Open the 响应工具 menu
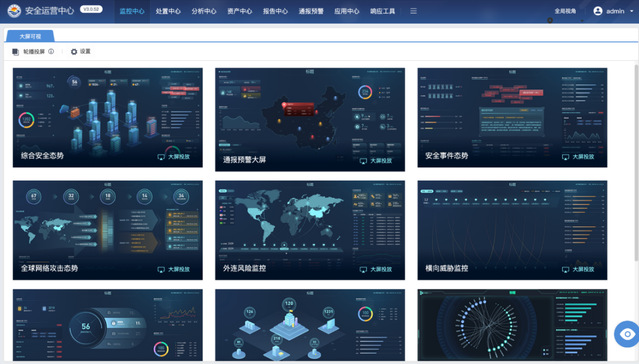 tap(382, 11)
